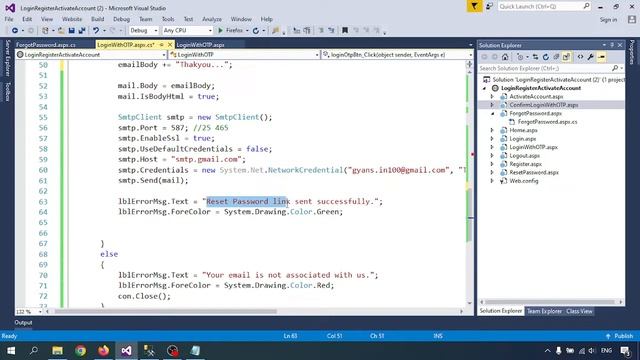Open the File menu
640x360 pixels.
coord(9,19)
